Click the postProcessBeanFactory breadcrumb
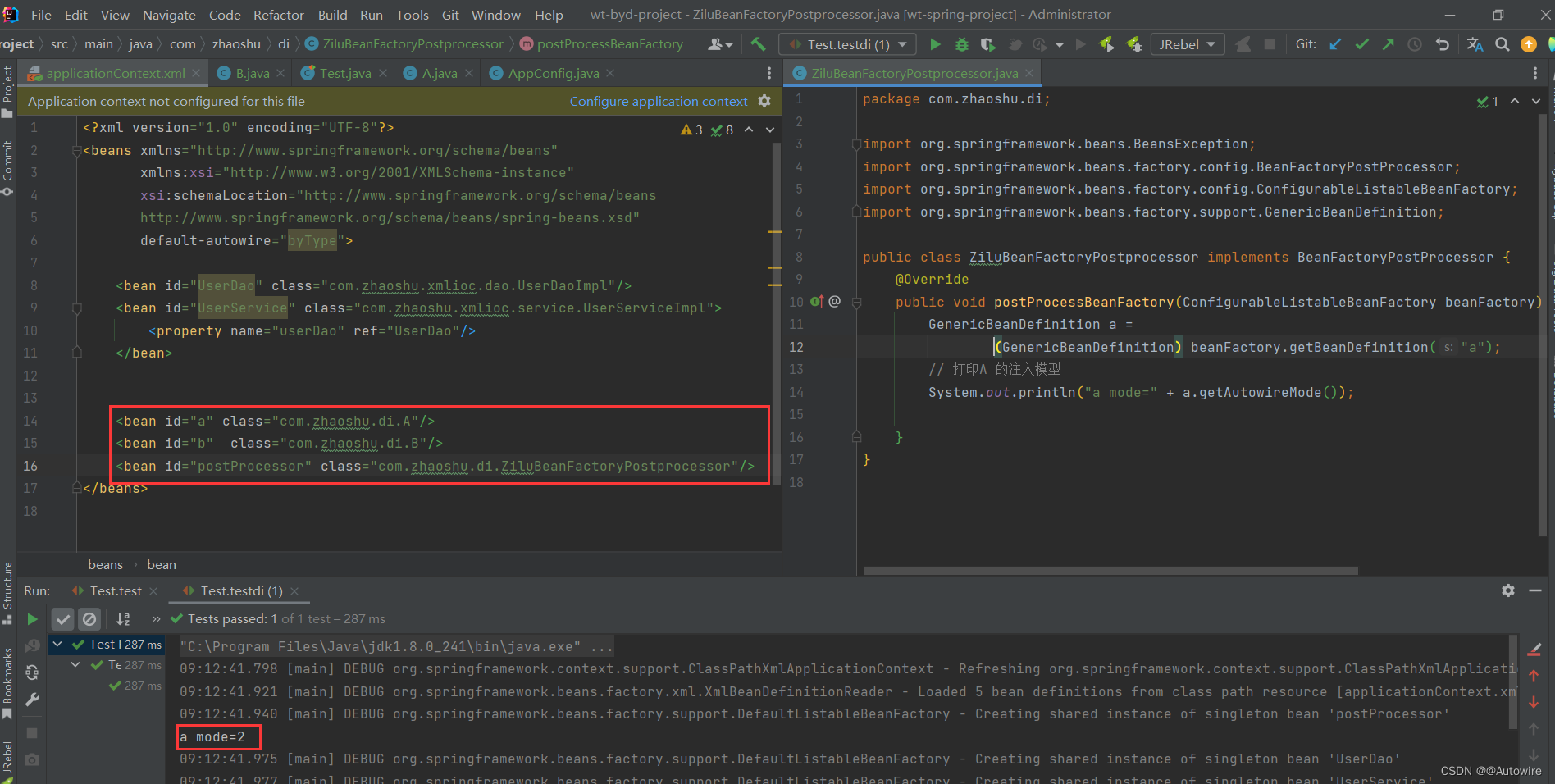The height and width of the screenshot is (784, 1555). coord(609,43)
